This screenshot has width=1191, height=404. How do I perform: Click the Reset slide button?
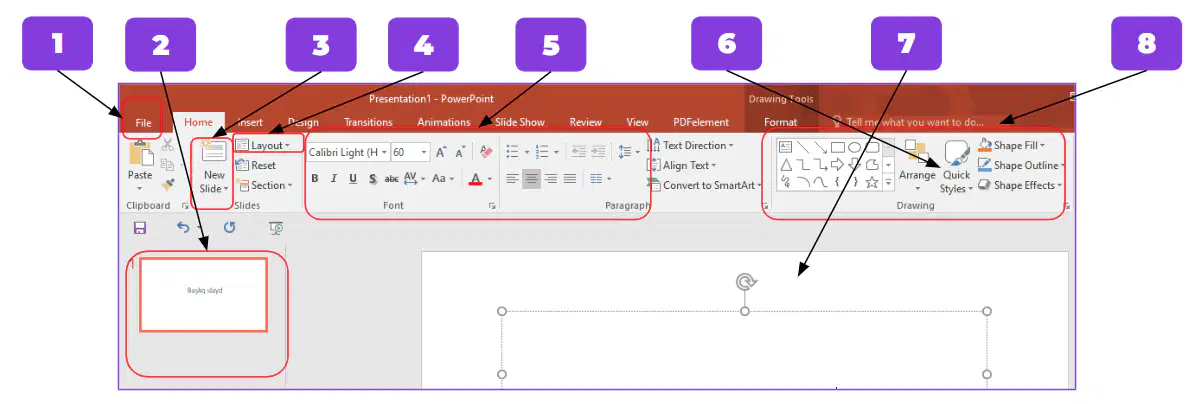[256, 165]
